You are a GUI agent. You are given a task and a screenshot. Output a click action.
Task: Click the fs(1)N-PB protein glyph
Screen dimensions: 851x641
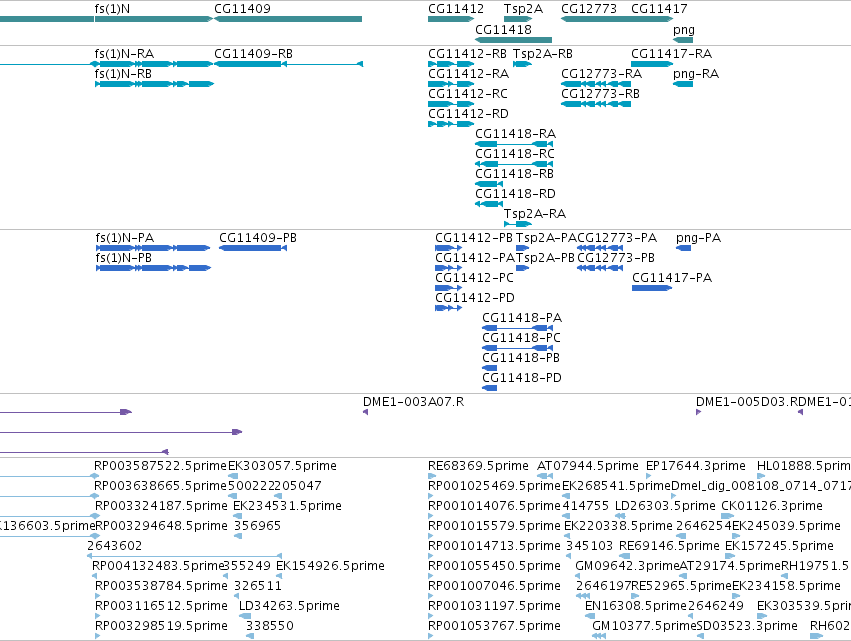[153, 268]
